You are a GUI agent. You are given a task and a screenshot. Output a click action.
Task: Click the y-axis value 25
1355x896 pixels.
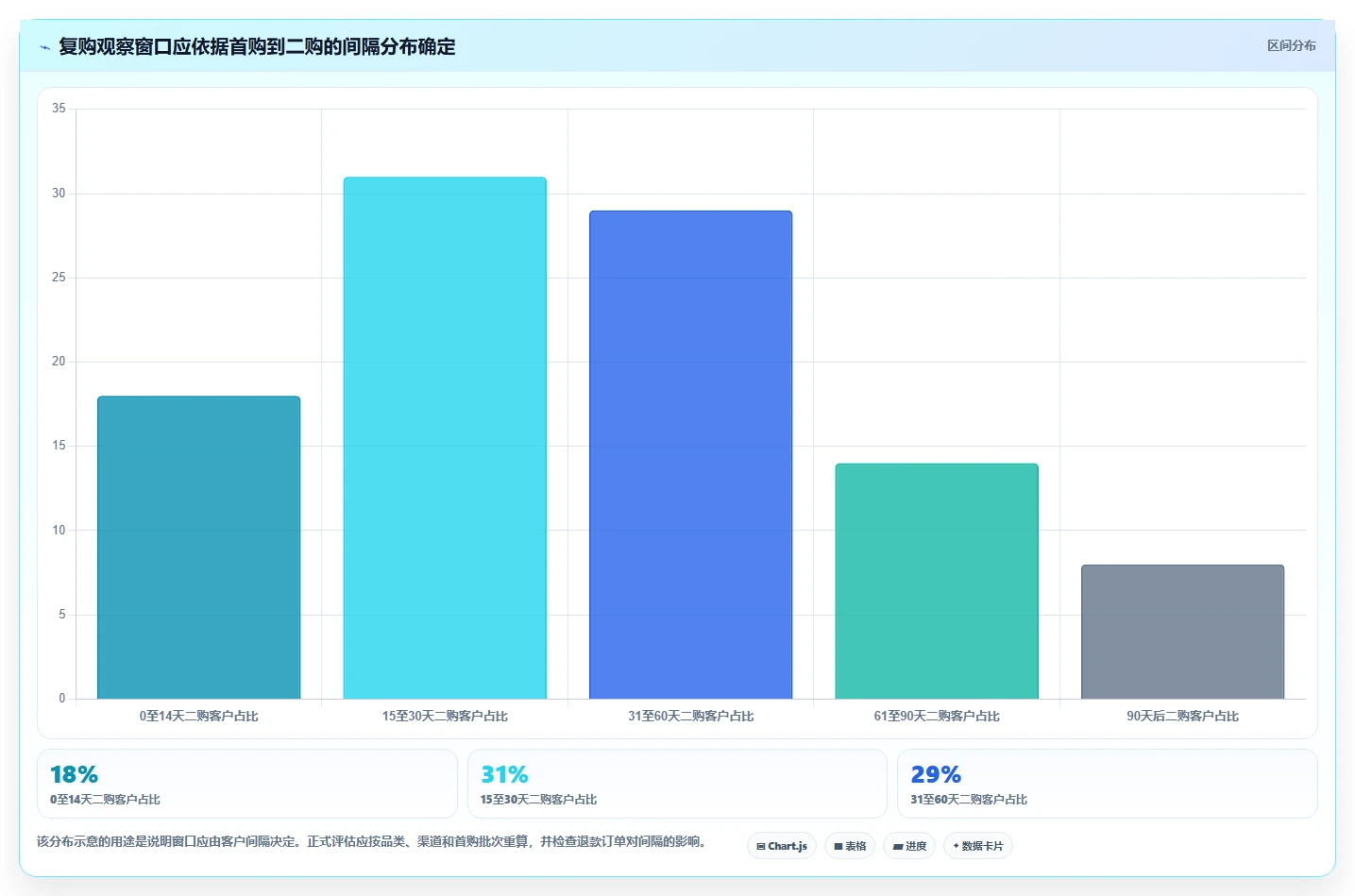click(59, 277)
